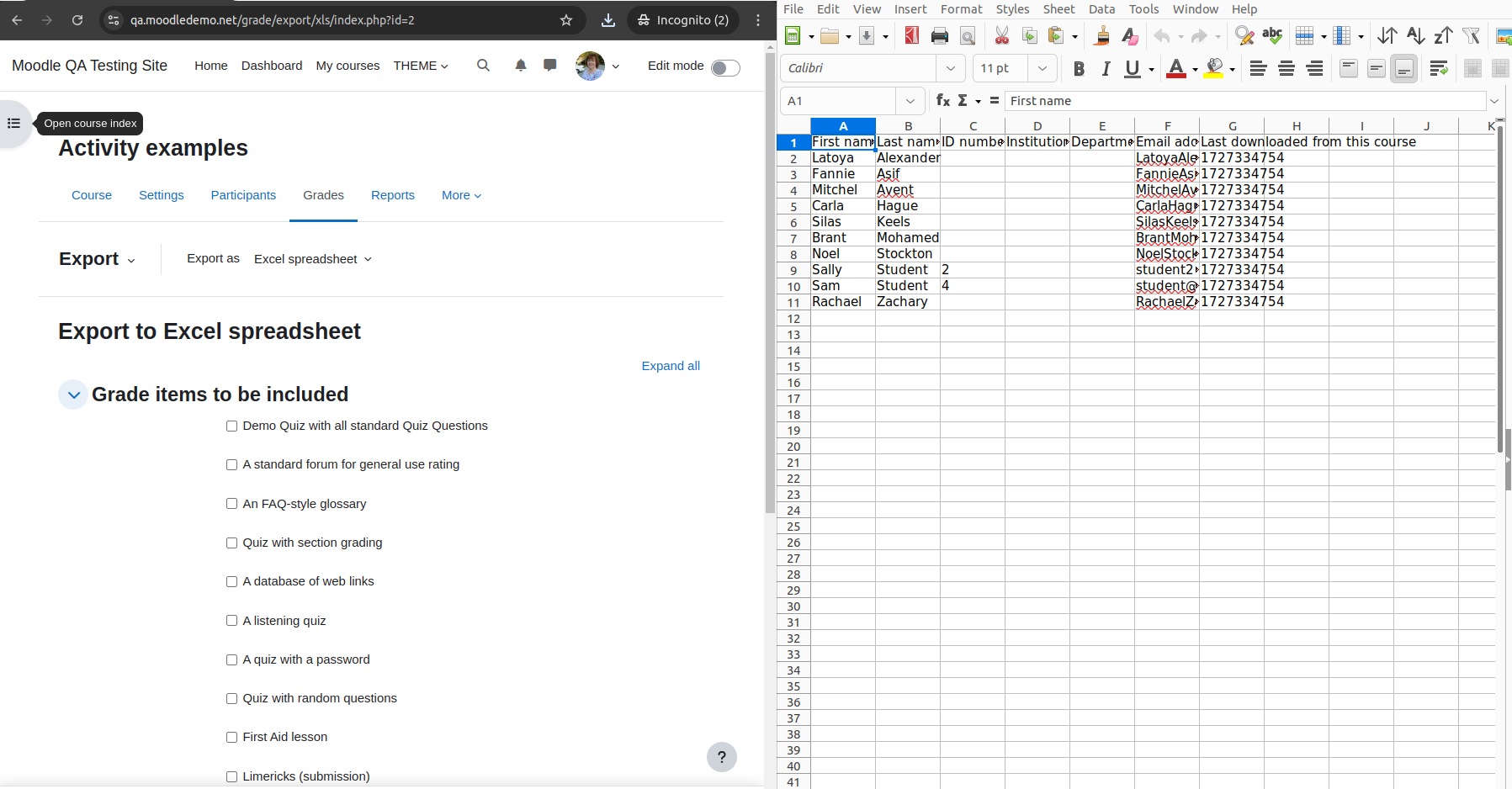Align cell text to the left
This screenshot has height=789, width=1512.
(x=1258, y=69)
